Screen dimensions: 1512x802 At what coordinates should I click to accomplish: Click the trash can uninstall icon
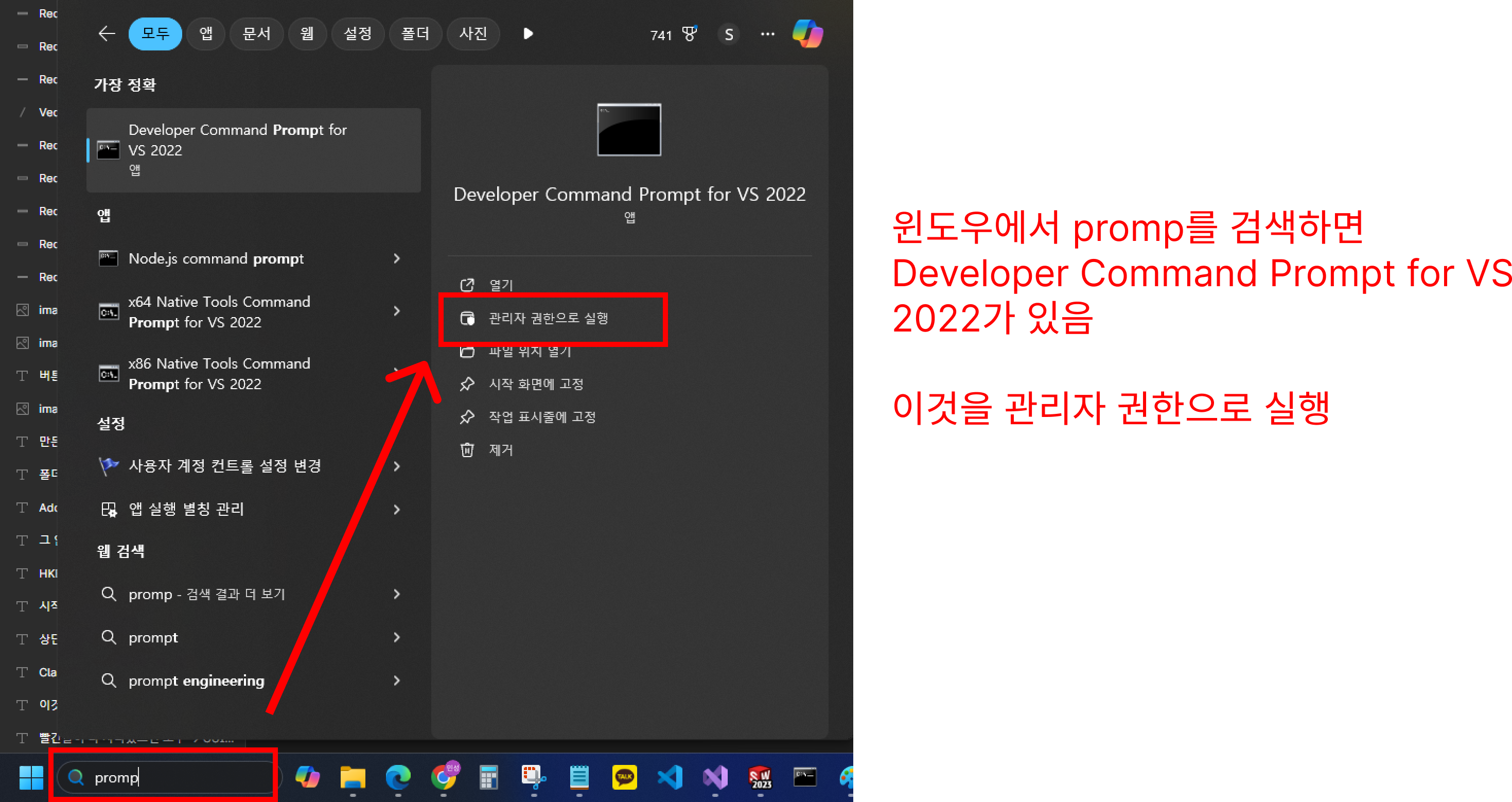click(467, 450)
